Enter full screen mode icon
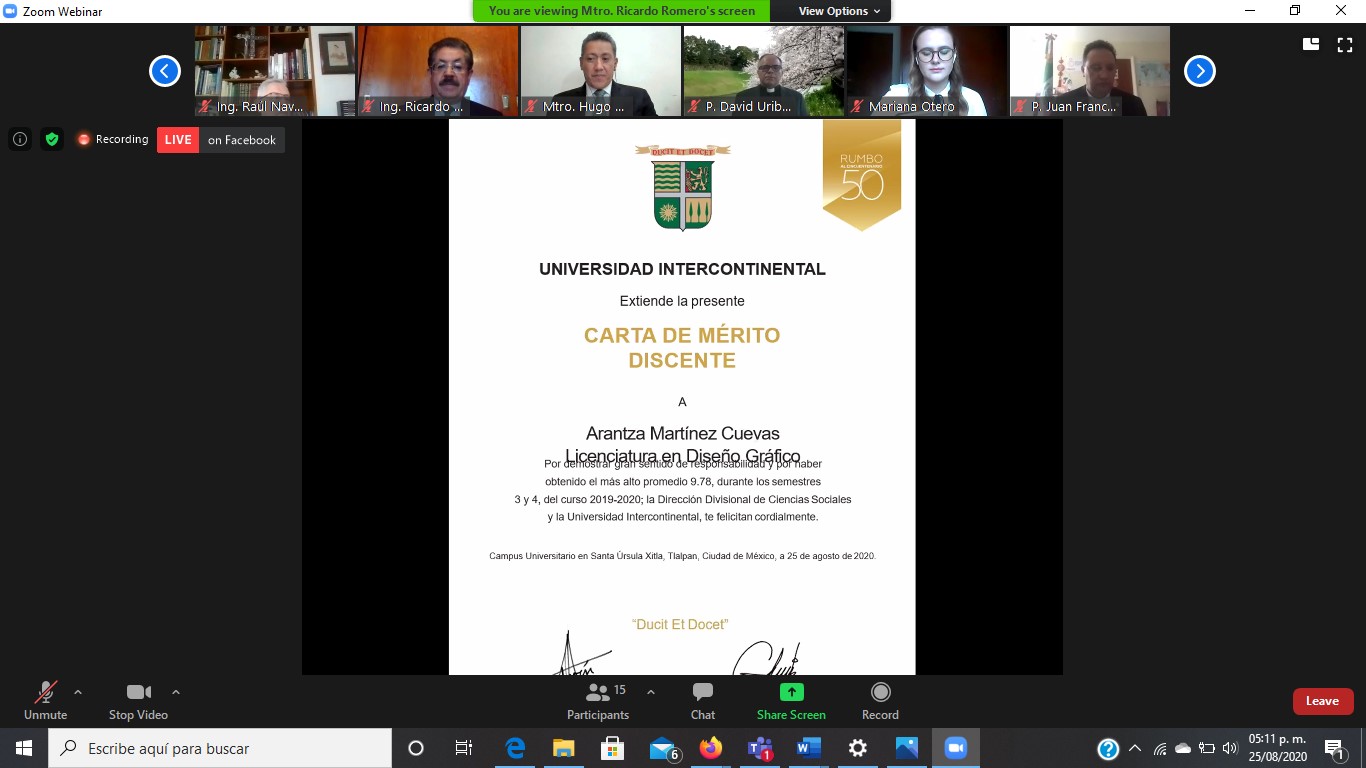1366x768 pixels. [x=1345, y=44]
